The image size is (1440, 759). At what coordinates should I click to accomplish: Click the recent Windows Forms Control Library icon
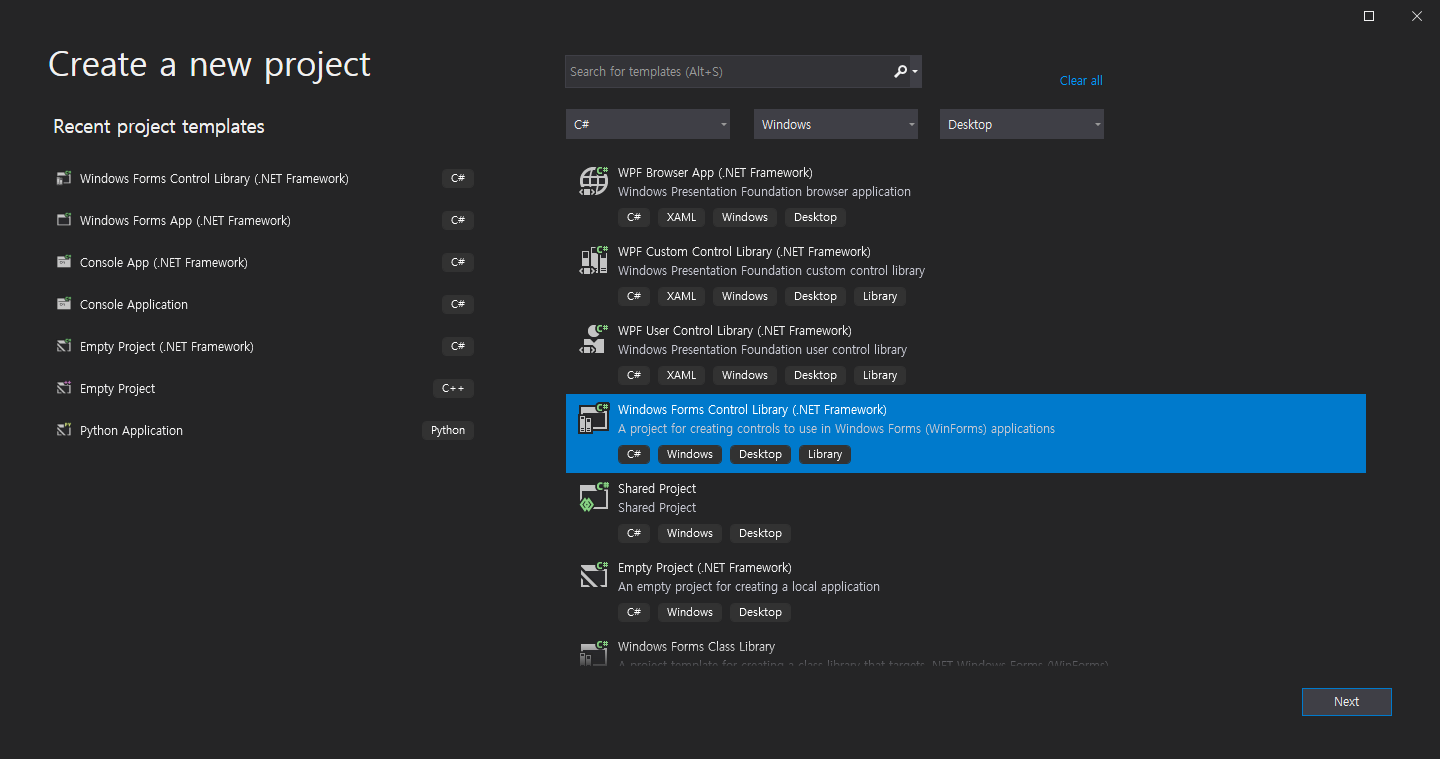(64, 179)
